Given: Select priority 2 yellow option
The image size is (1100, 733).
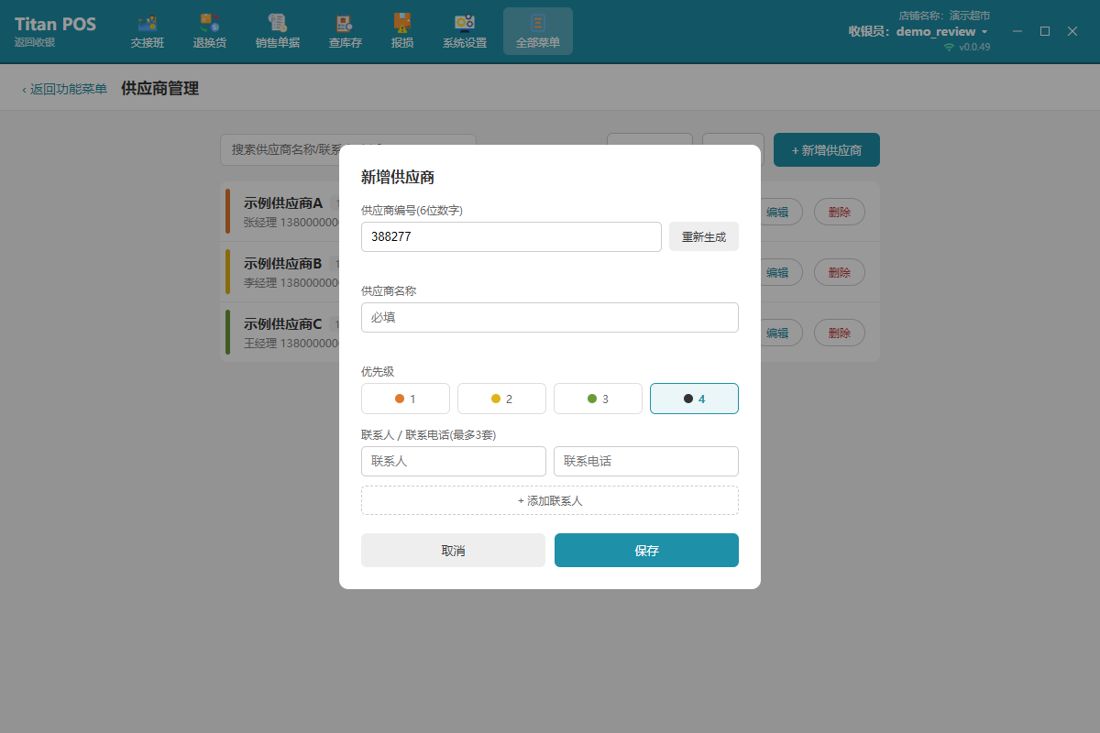Looking at the screenshot, I should pyautogui.click(x=502, y=398).
